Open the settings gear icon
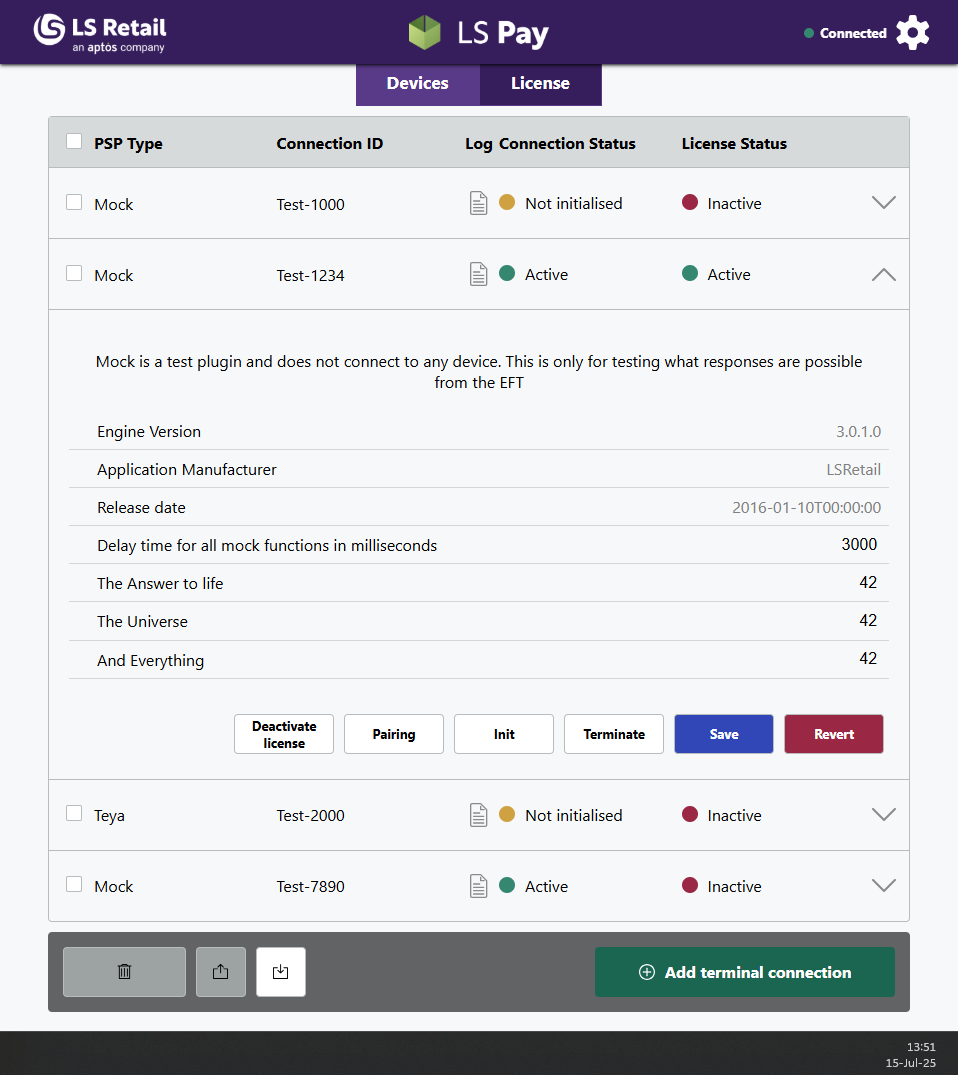The width and height of the screenshot is (958, 1075). tap(912, 33)
